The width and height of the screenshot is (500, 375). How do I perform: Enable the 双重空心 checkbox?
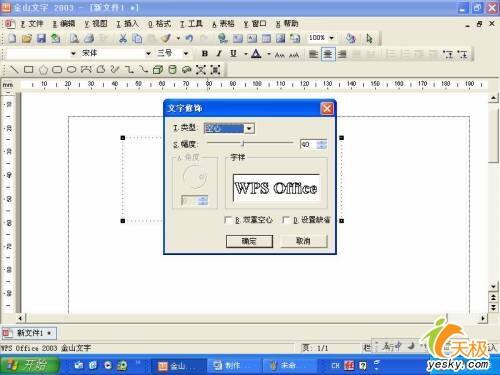click(x=228, y=220)
